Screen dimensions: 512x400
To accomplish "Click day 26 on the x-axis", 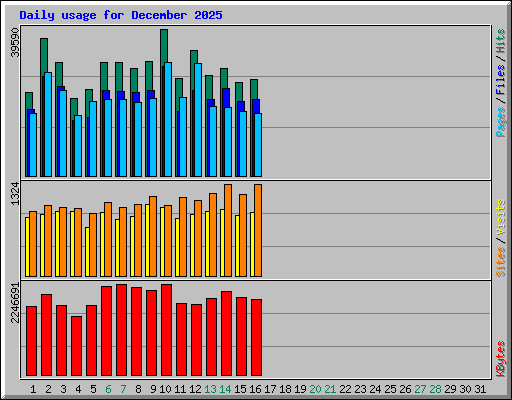I will (x=405, y=389).
